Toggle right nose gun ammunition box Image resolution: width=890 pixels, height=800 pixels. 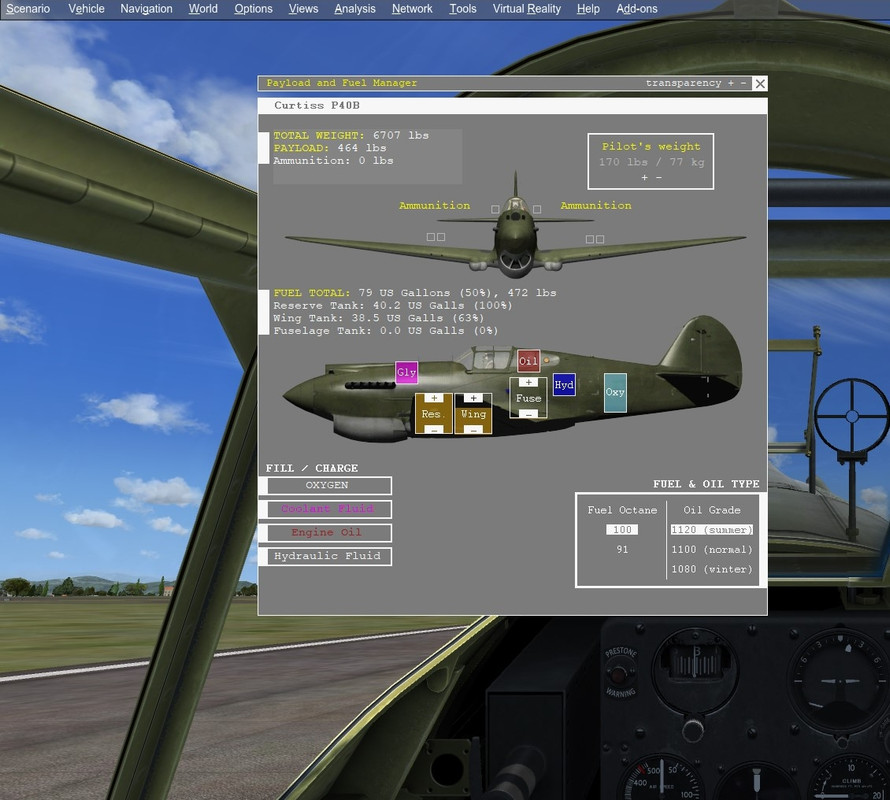[537, 210]
